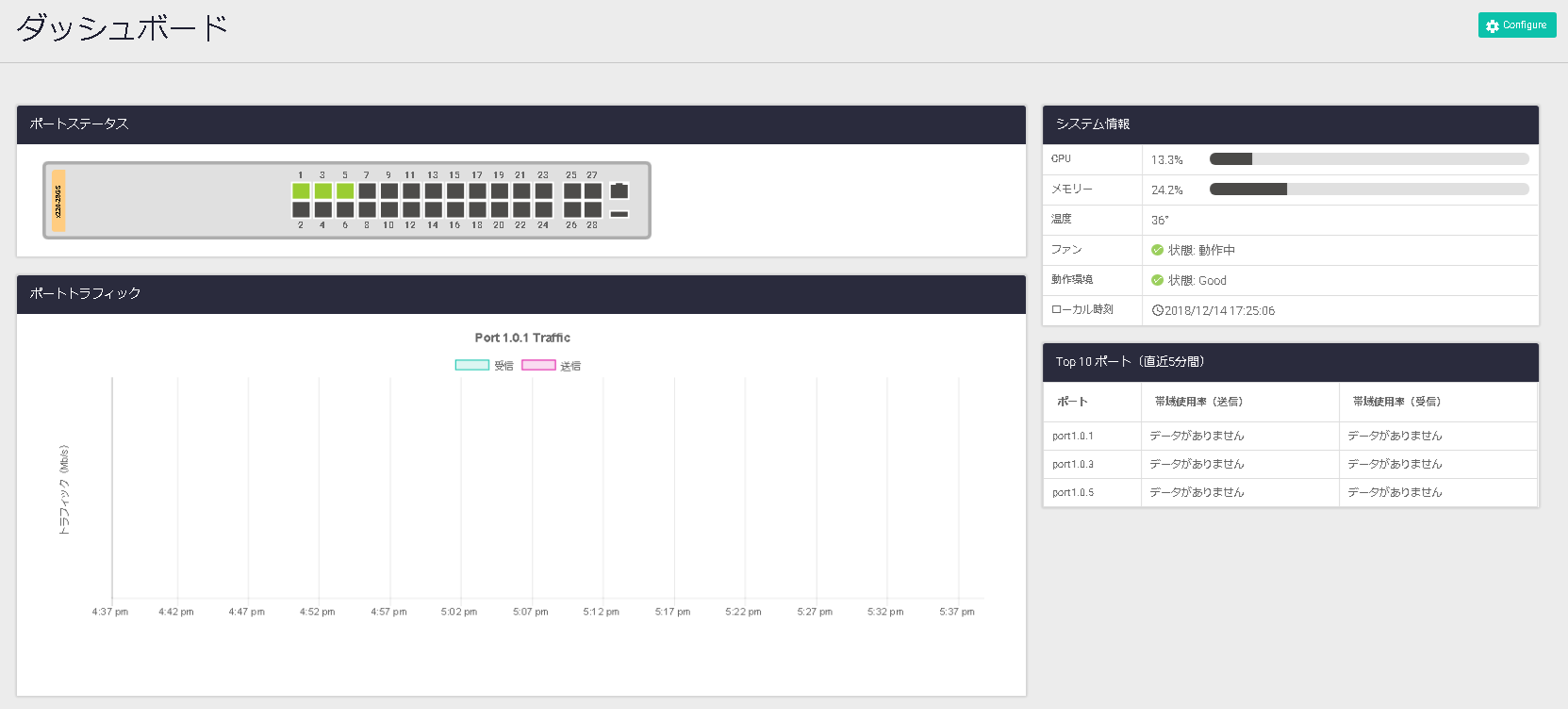1568x709 pixels.
Task: Click port 28 on the switch diagram
Action: click(592, 209)
